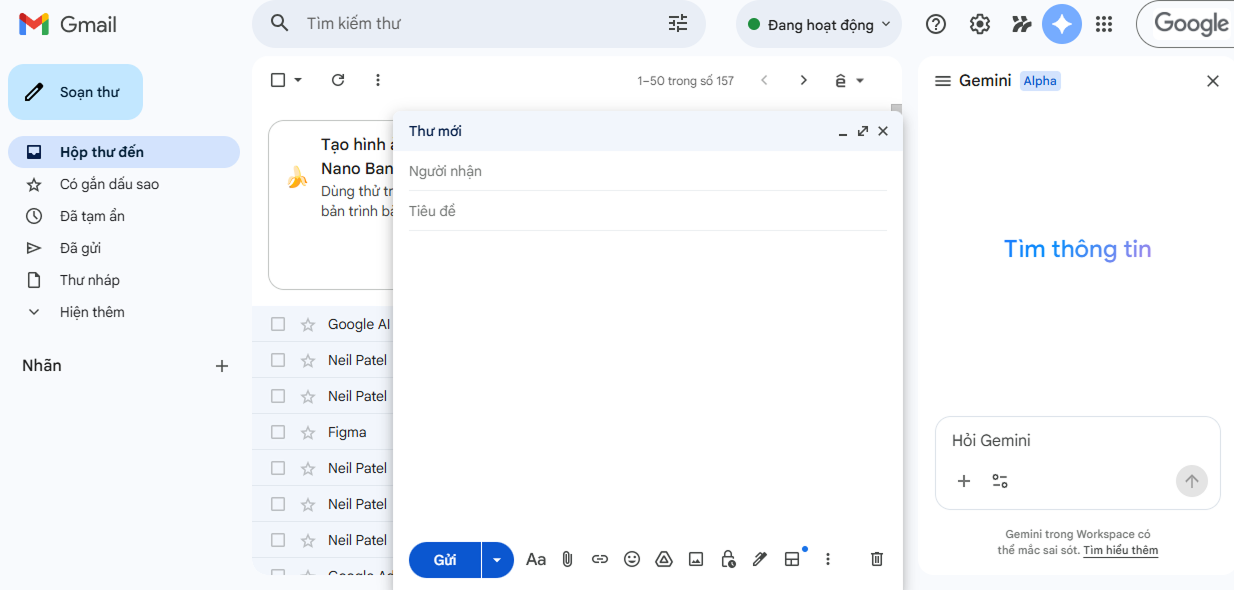This screenshot has height=590, width=1234.
Task: Discard draft with the trash icon
Action: [877, 559]
